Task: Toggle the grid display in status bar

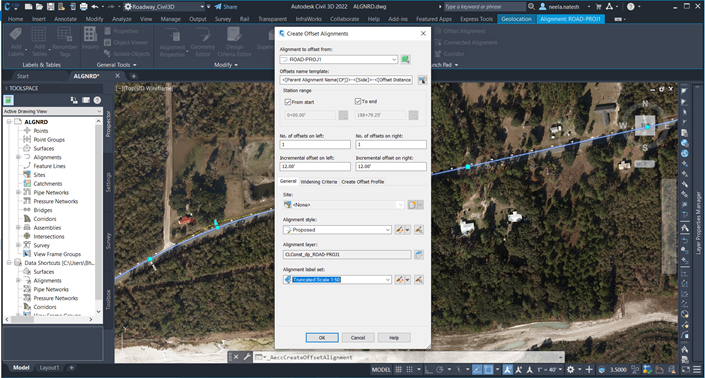Action: pos(398,369)
